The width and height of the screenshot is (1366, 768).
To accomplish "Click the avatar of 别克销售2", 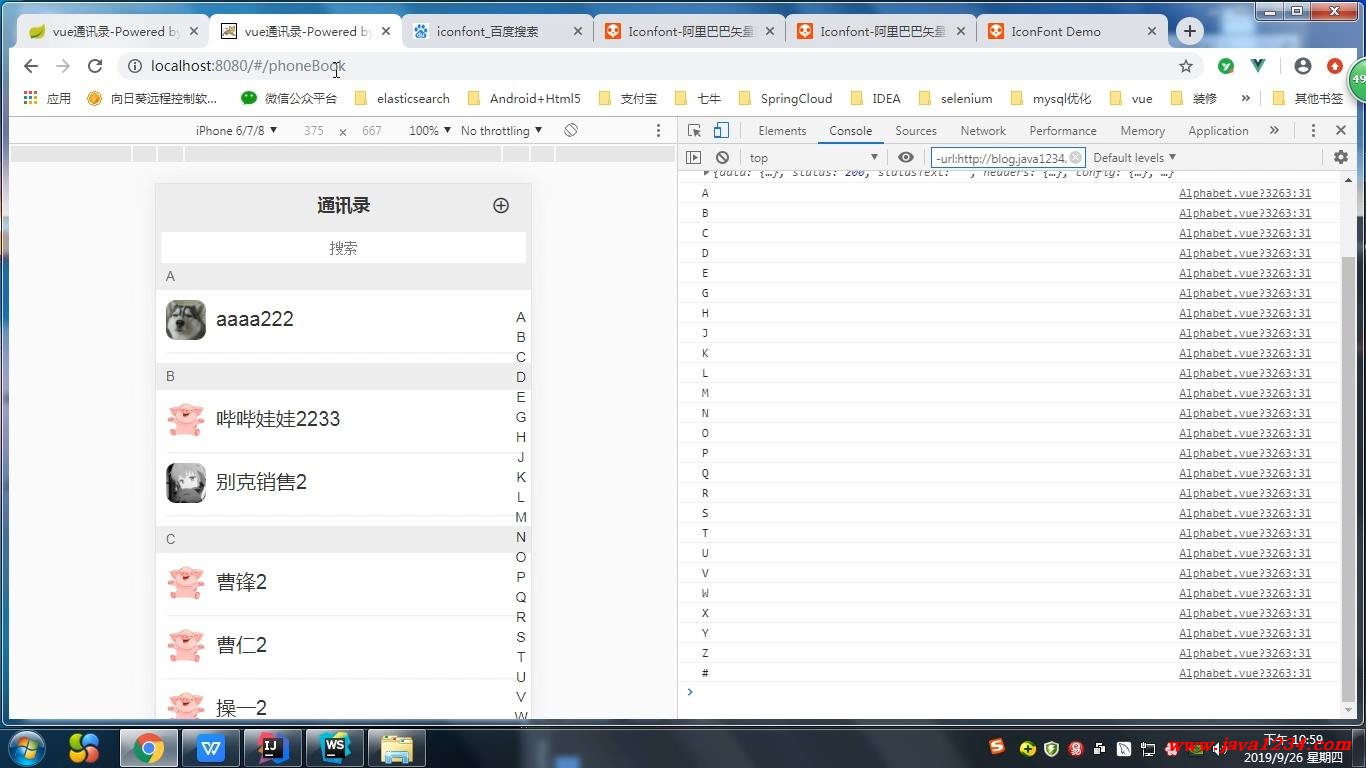I will [x=186, y=483].
